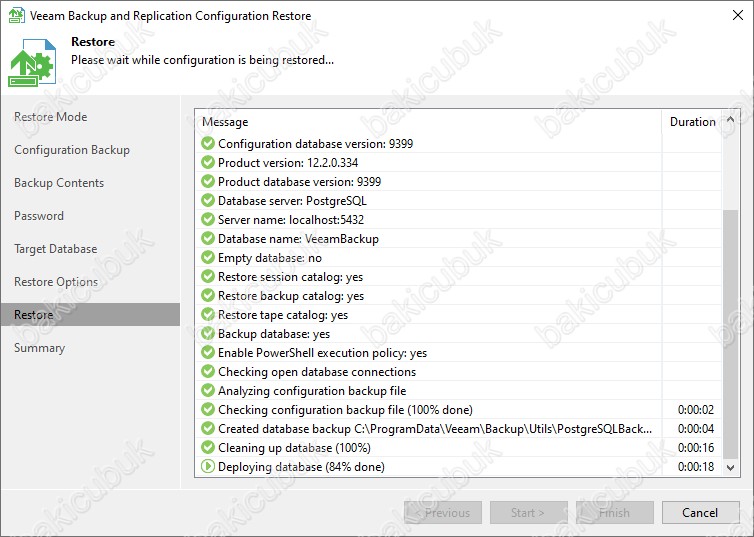
Task: Select the Database server: PostgreSQL text
Action: (292, 200)
